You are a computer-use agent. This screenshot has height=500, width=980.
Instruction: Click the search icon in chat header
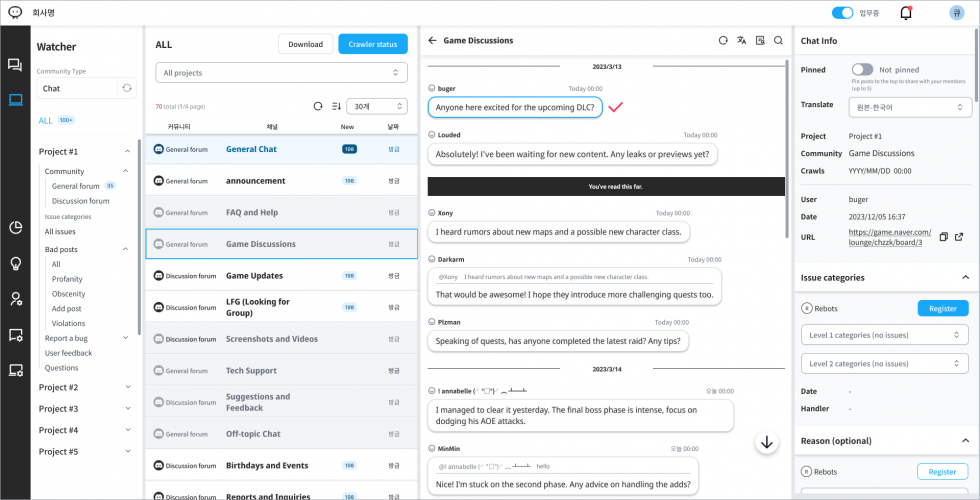click(x=778, y=41)
